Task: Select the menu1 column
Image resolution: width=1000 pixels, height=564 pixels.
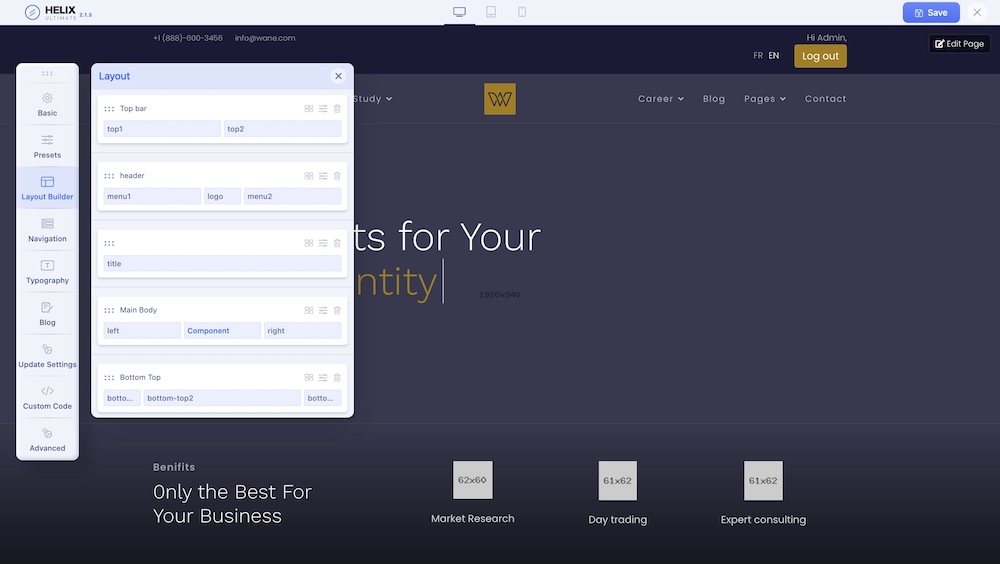Action: 152,197
